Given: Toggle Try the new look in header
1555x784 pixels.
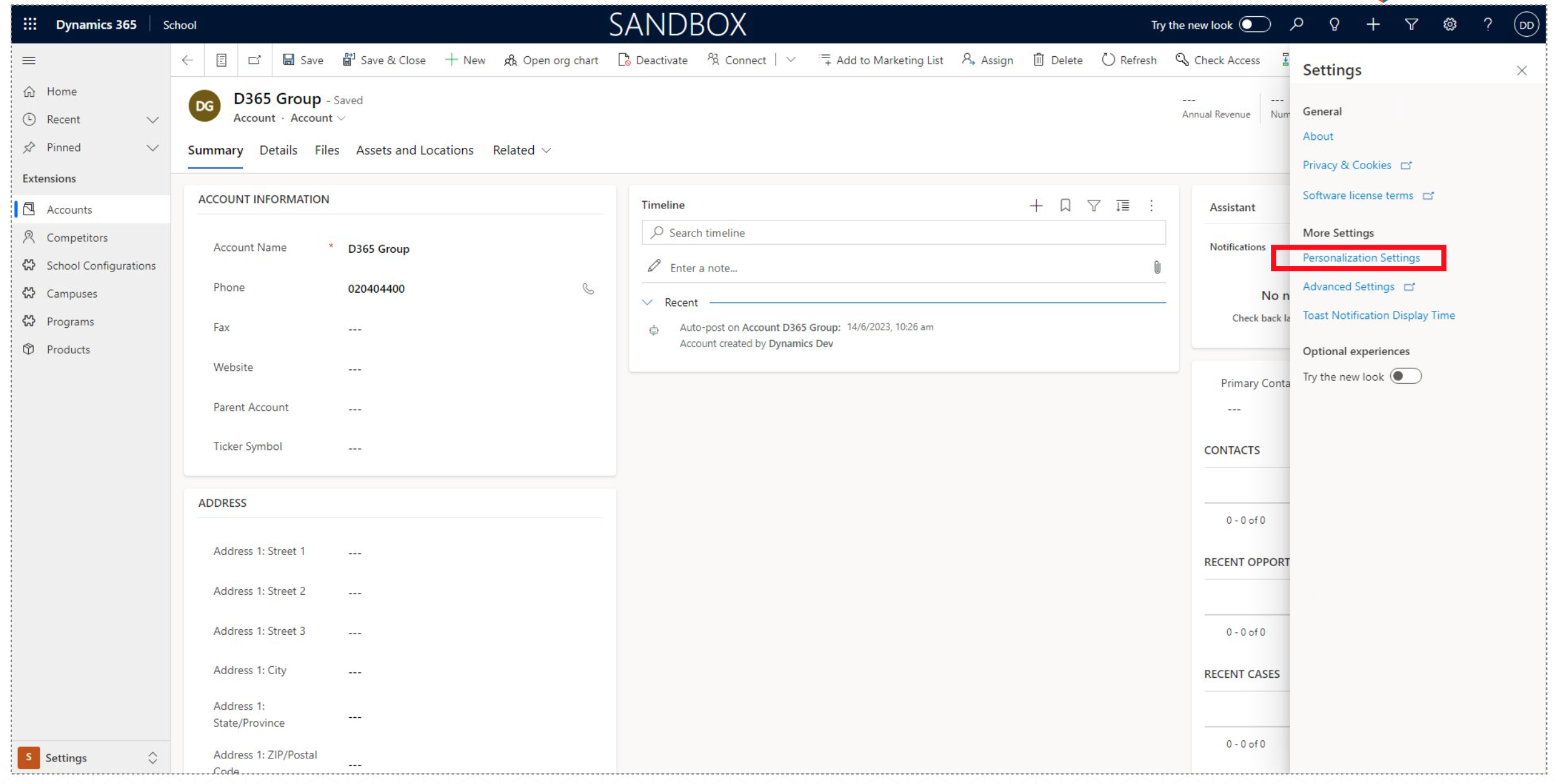Looking at the screenshot, I should pos(1253,24).
